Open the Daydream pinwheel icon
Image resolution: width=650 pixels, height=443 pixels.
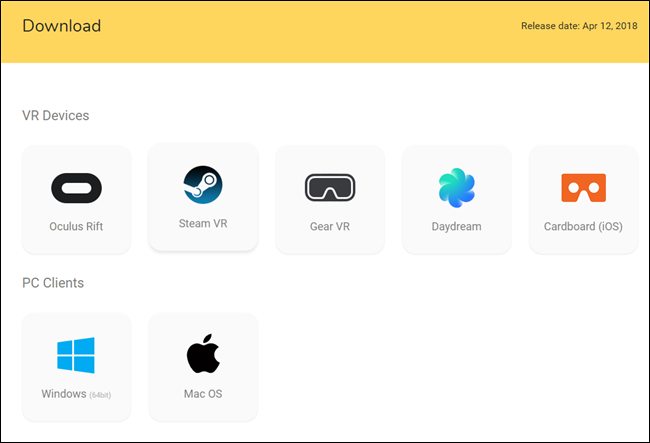pyautogui.click(x=457, y=188)
